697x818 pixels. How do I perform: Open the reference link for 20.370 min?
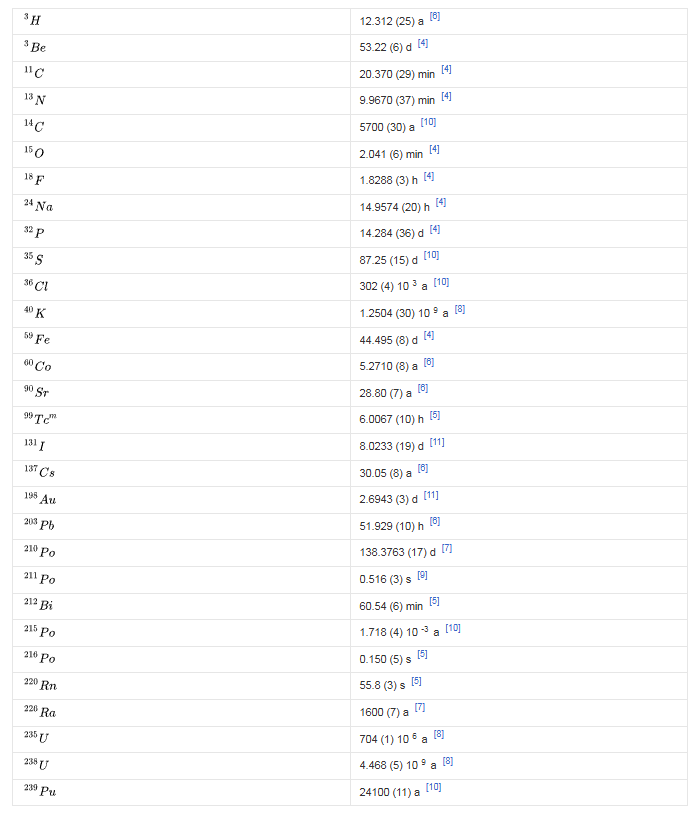tap(446, 70)
